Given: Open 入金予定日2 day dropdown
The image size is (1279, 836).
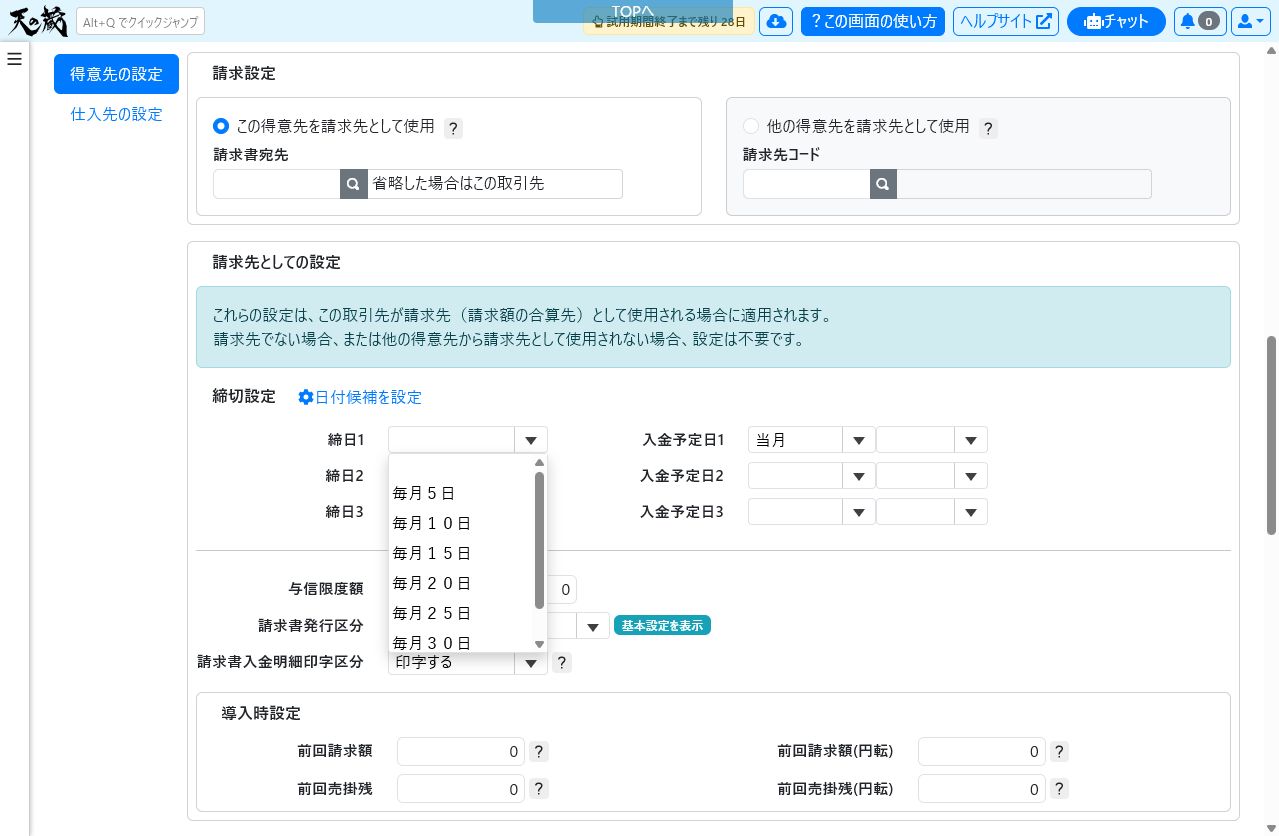Looking at the screenshot, I should click(x=971, y=476).
